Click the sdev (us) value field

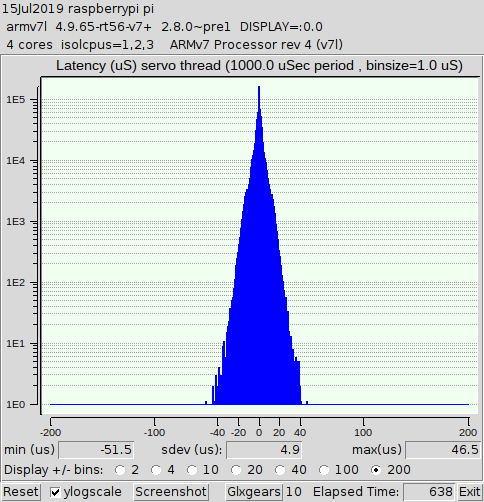pyautogui.click(x=264, y=450)
